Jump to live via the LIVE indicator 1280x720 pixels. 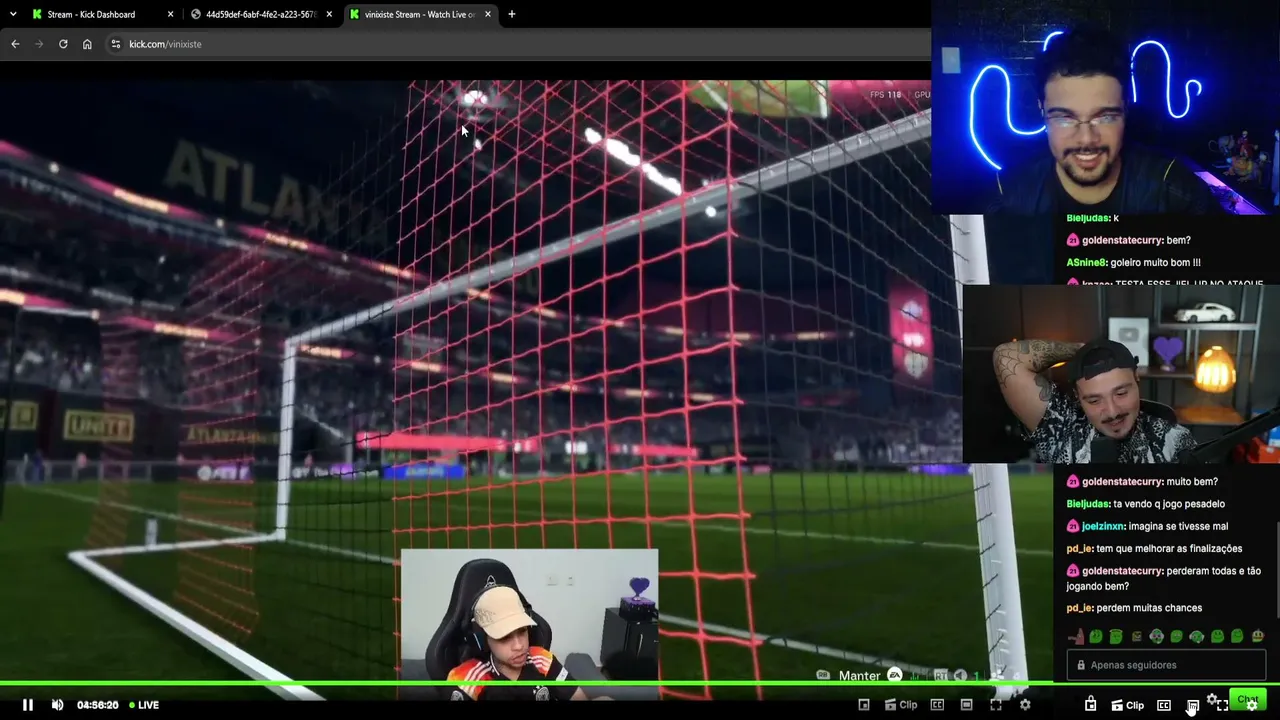click(x=144, y=705)
